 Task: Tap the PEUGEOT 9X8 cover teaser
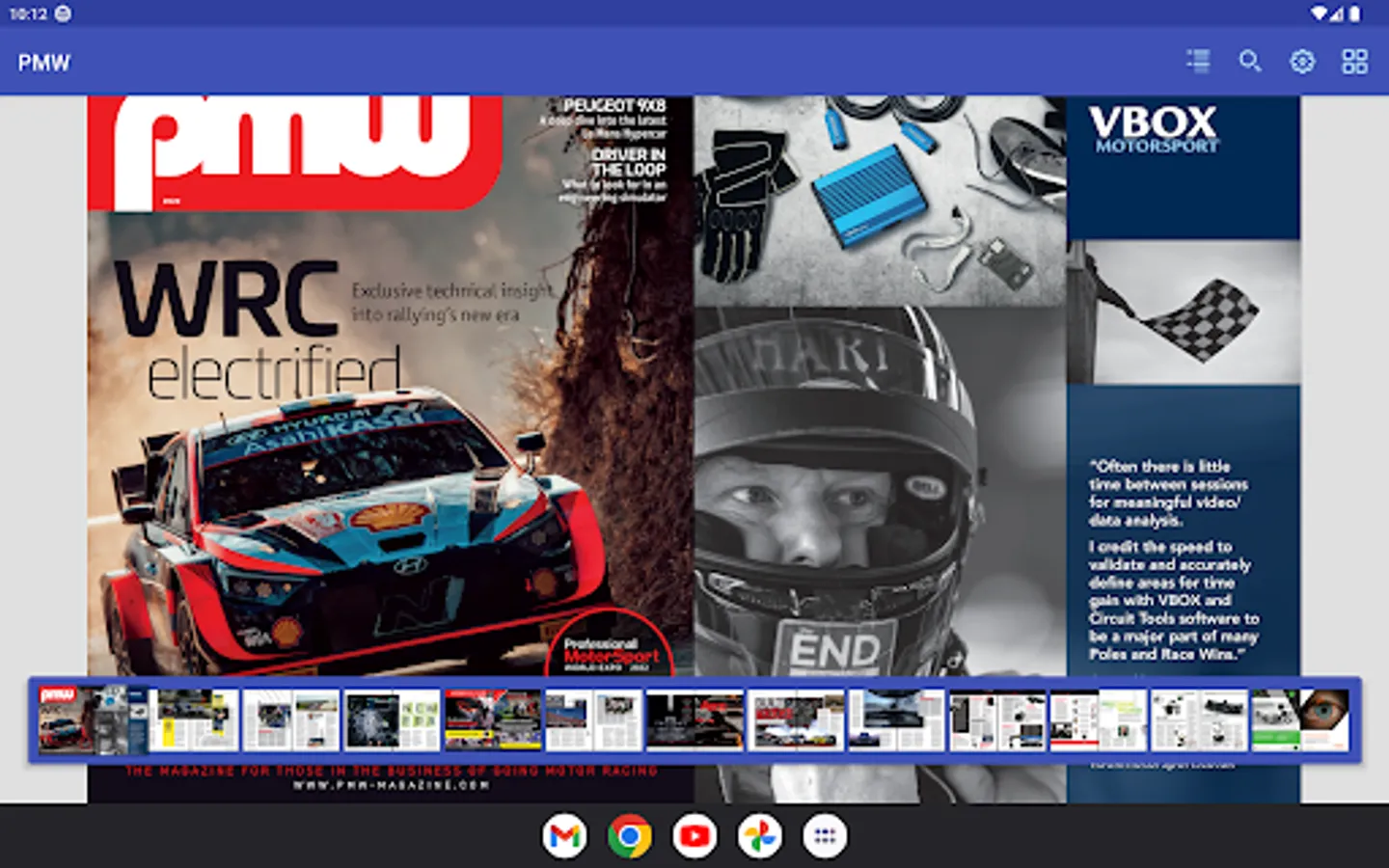(604, 120)
